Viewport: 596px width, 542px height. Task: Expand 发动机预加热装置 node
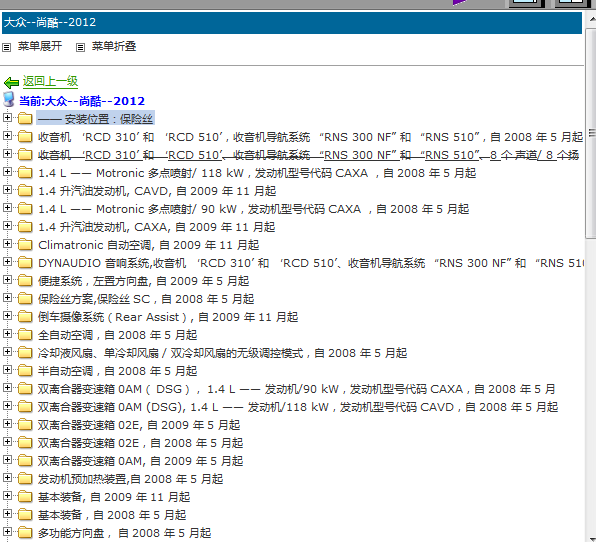[7, 477]
